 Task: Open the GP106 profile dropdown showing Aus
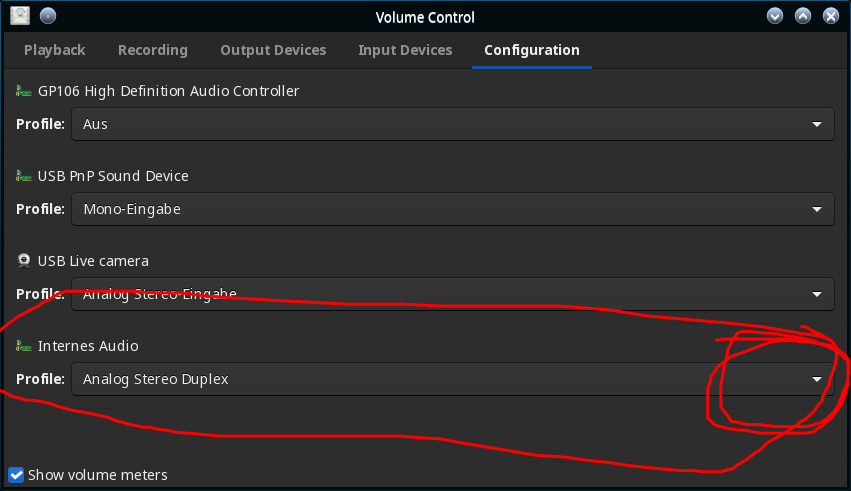point(453,124)
